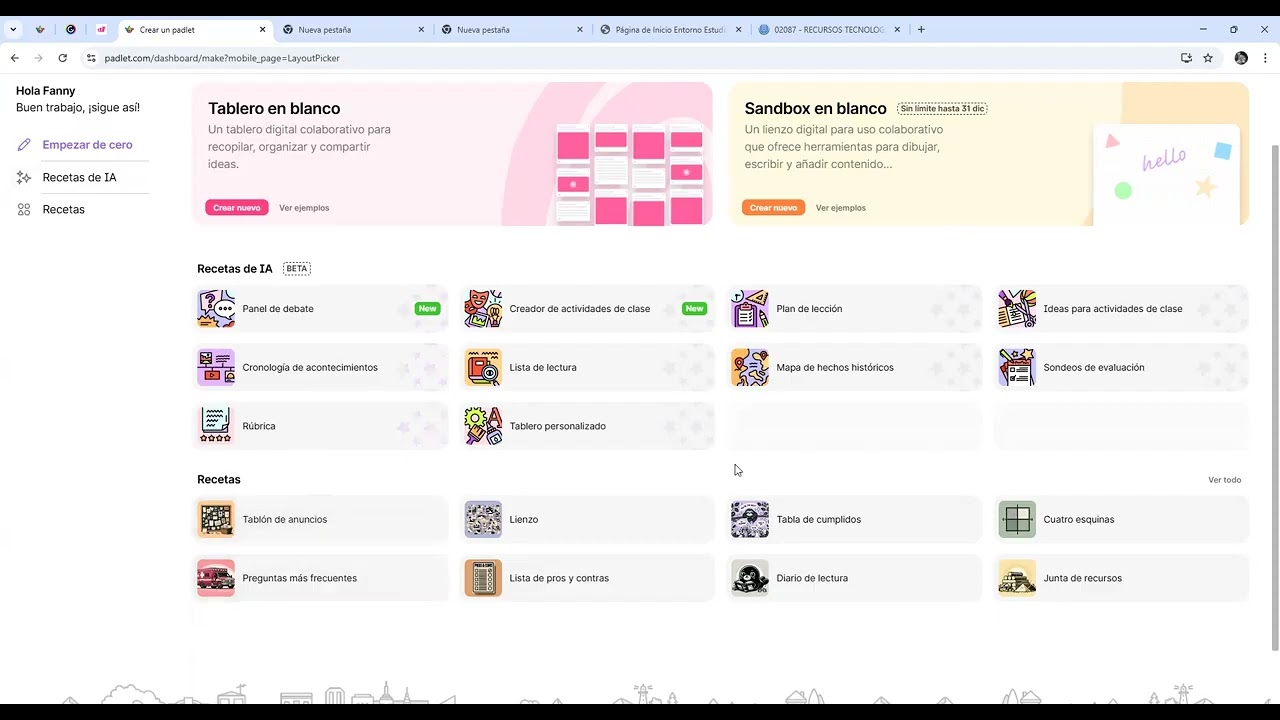Image resolution: width=1280 pixels, height=720 pixels.
Task: Switch to the second Nueva pestaña tab
Action: coord(511,30)
